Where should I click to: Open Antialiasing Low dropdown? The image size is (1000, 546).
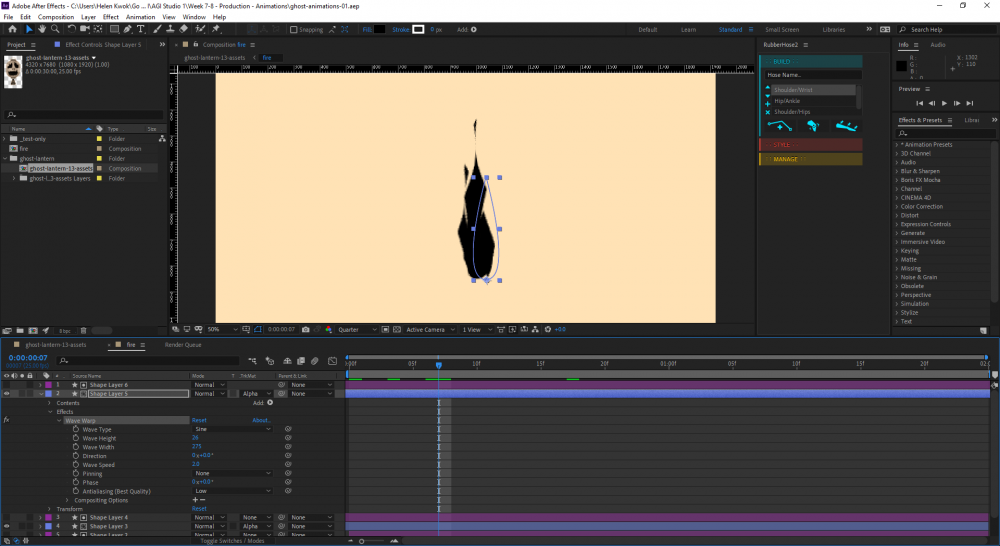[232, 491]
